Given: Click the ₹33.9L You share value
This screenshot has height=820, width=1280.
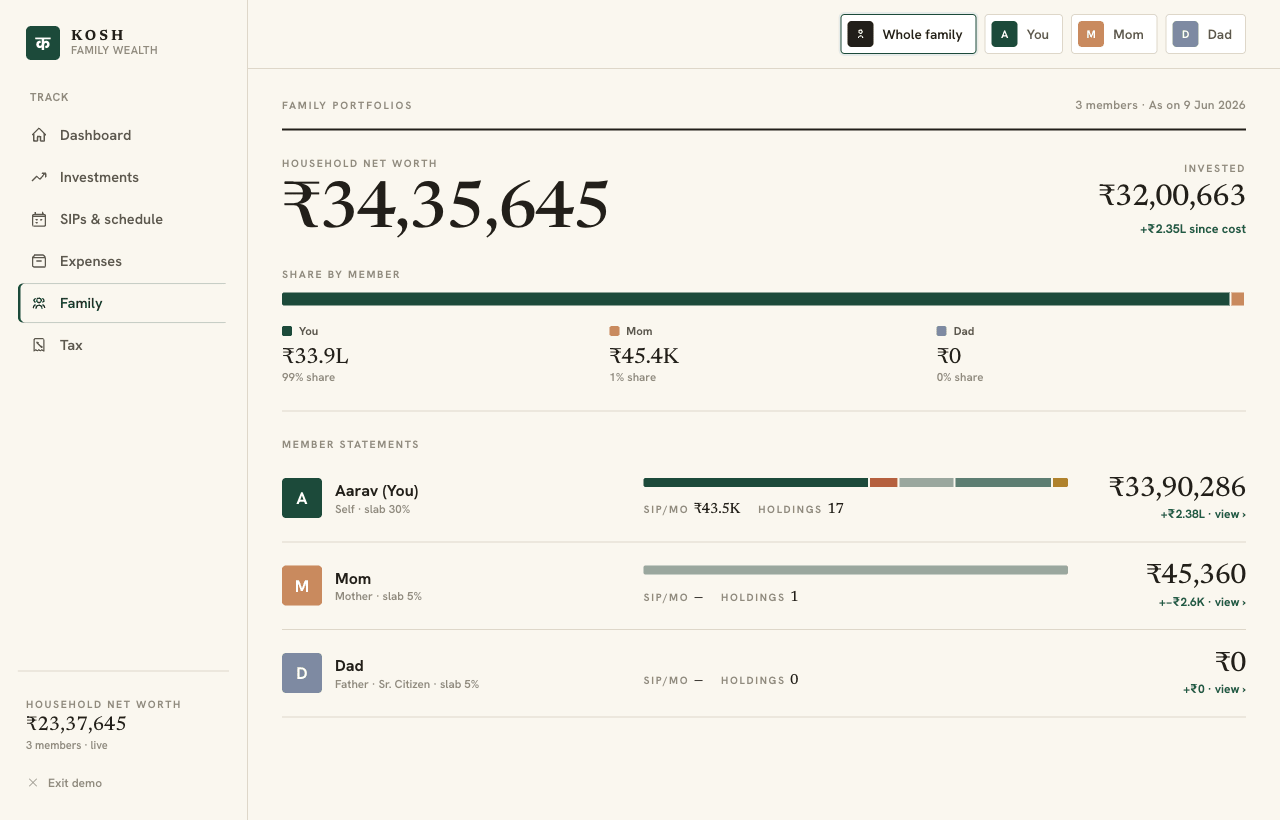Looking at the screenshot, I should click(315, 356).
